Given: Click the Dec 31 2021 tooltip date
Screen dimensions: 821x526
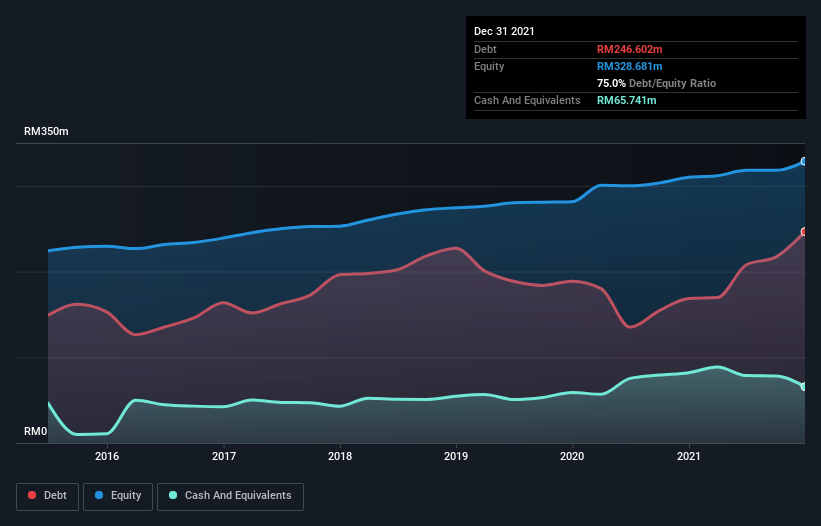Looking at the screenshot, I should click(504, 31).
